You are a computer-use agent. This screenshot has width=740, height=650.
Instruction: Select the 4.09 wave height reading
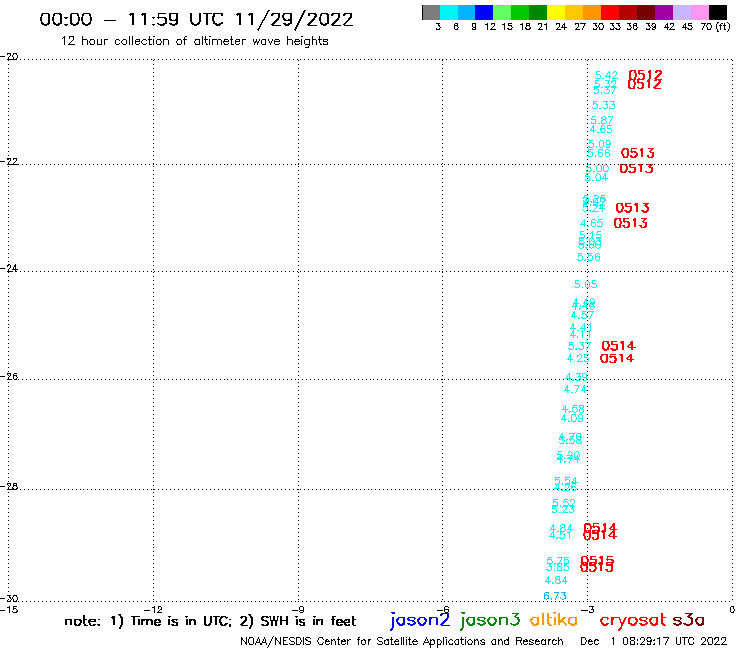tap(572, 418)
